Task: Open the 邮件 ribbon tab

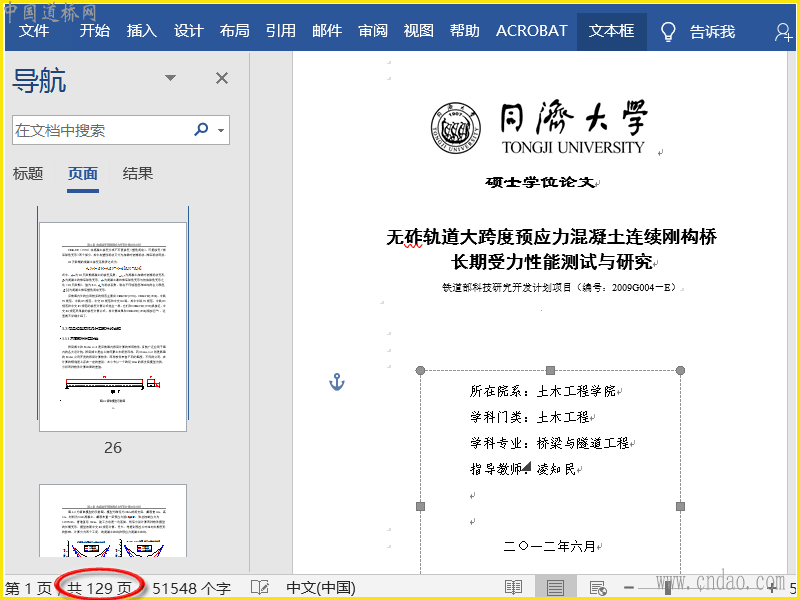Action: click(327, 31)
